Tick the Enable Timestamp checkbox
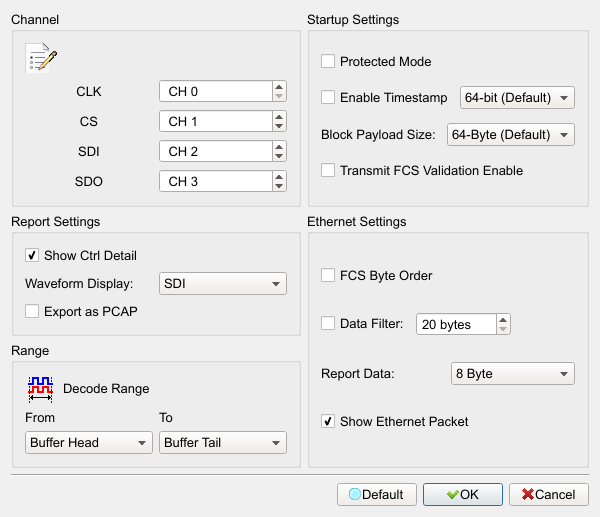 pyautogui.click(x=328, y=97)
